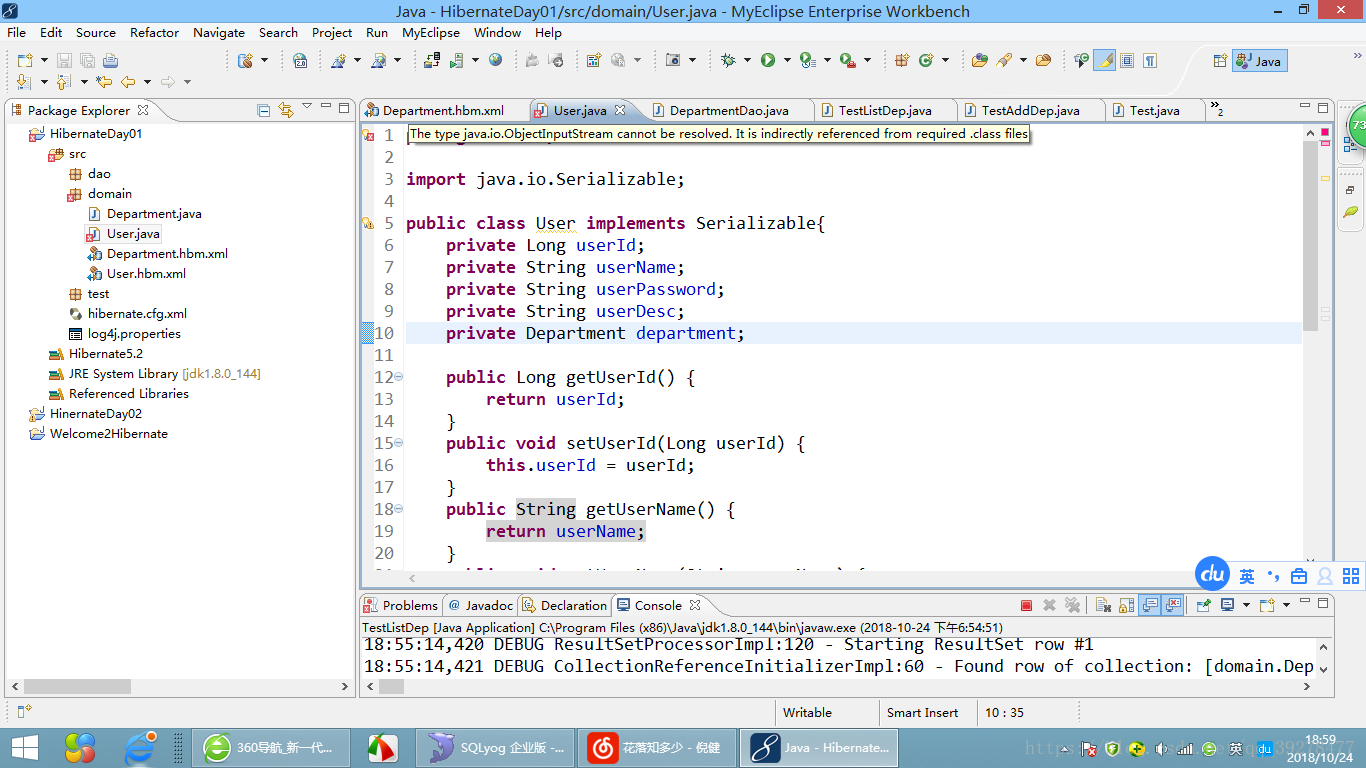Collapse the getUserId method fold at line 12

point(399,377)
